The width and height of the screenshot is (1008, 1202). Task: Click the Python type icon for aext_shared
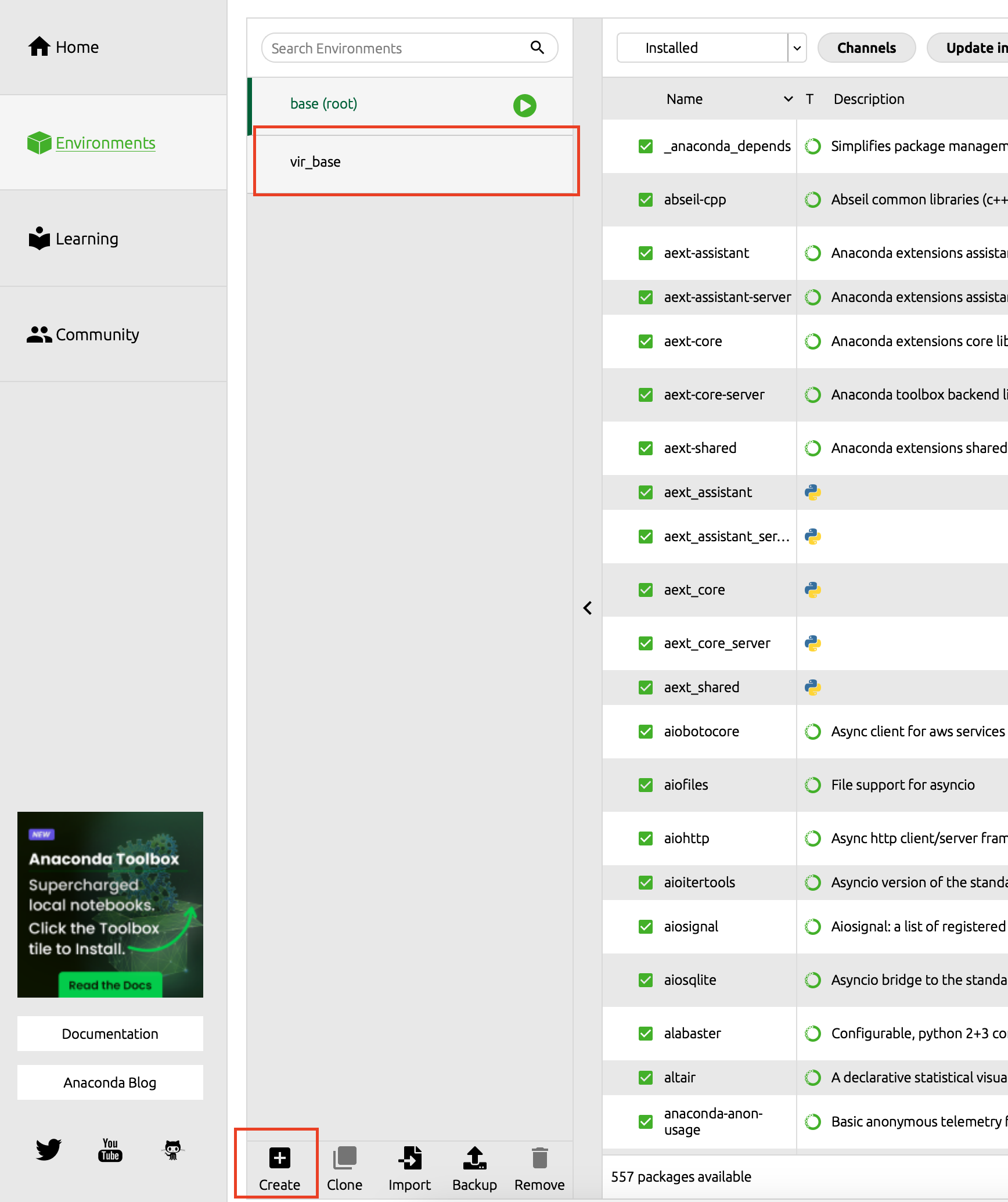(x=812, y=688)
